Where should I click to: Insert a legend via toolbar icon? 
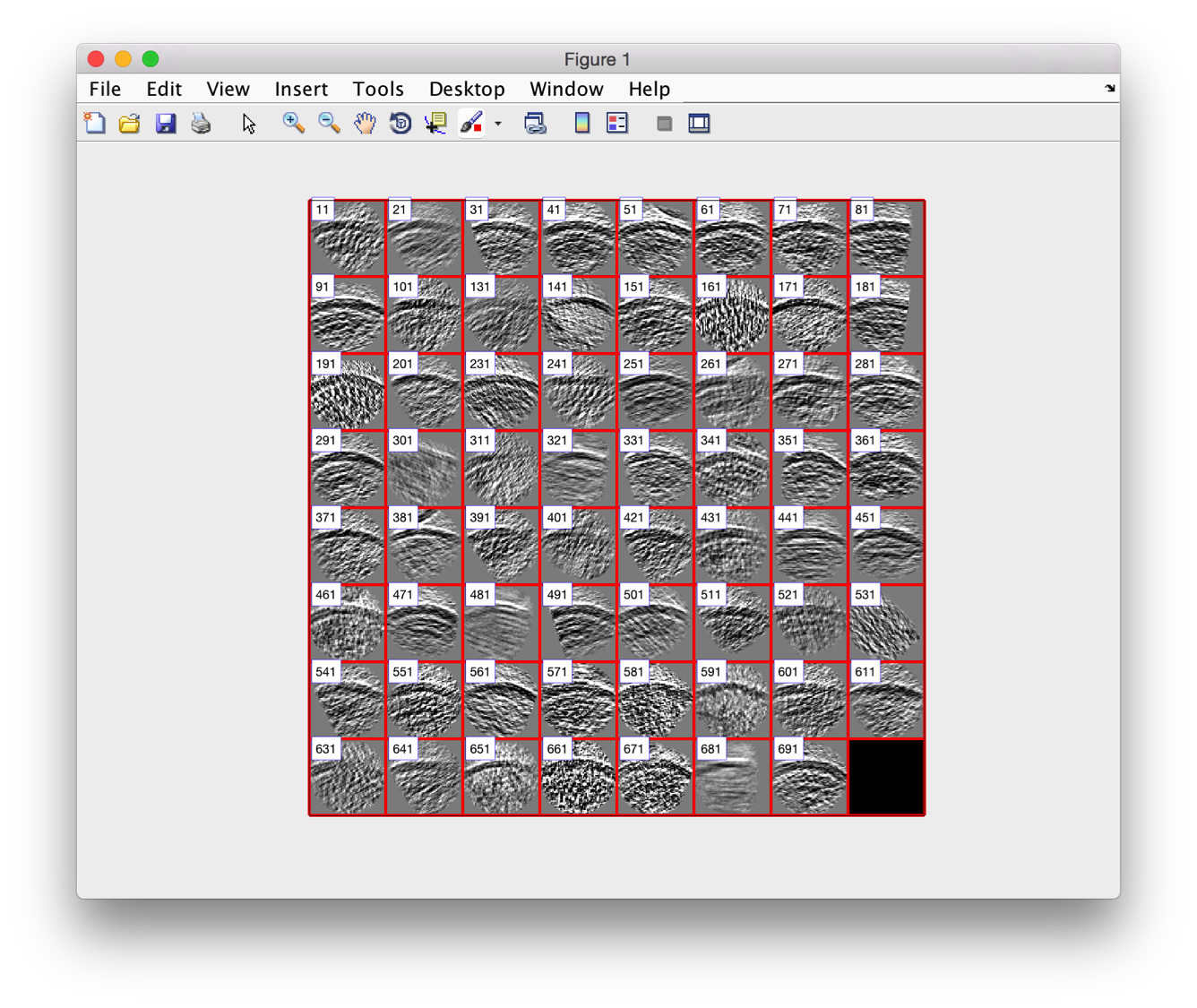coord(617,123)
